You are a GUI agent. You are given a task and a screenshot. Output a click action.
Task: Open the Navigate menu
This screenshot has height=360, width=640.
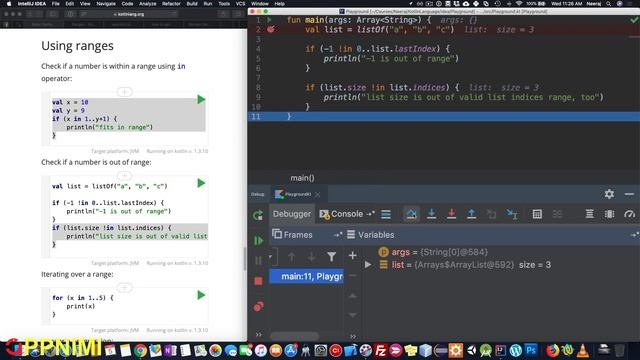point(106,4)
